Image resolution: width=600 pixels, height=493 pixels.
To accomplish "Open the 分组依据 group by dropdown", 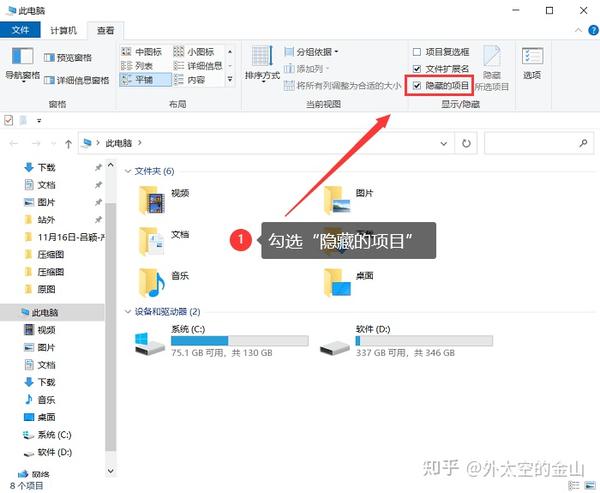I will coord(311,52).
